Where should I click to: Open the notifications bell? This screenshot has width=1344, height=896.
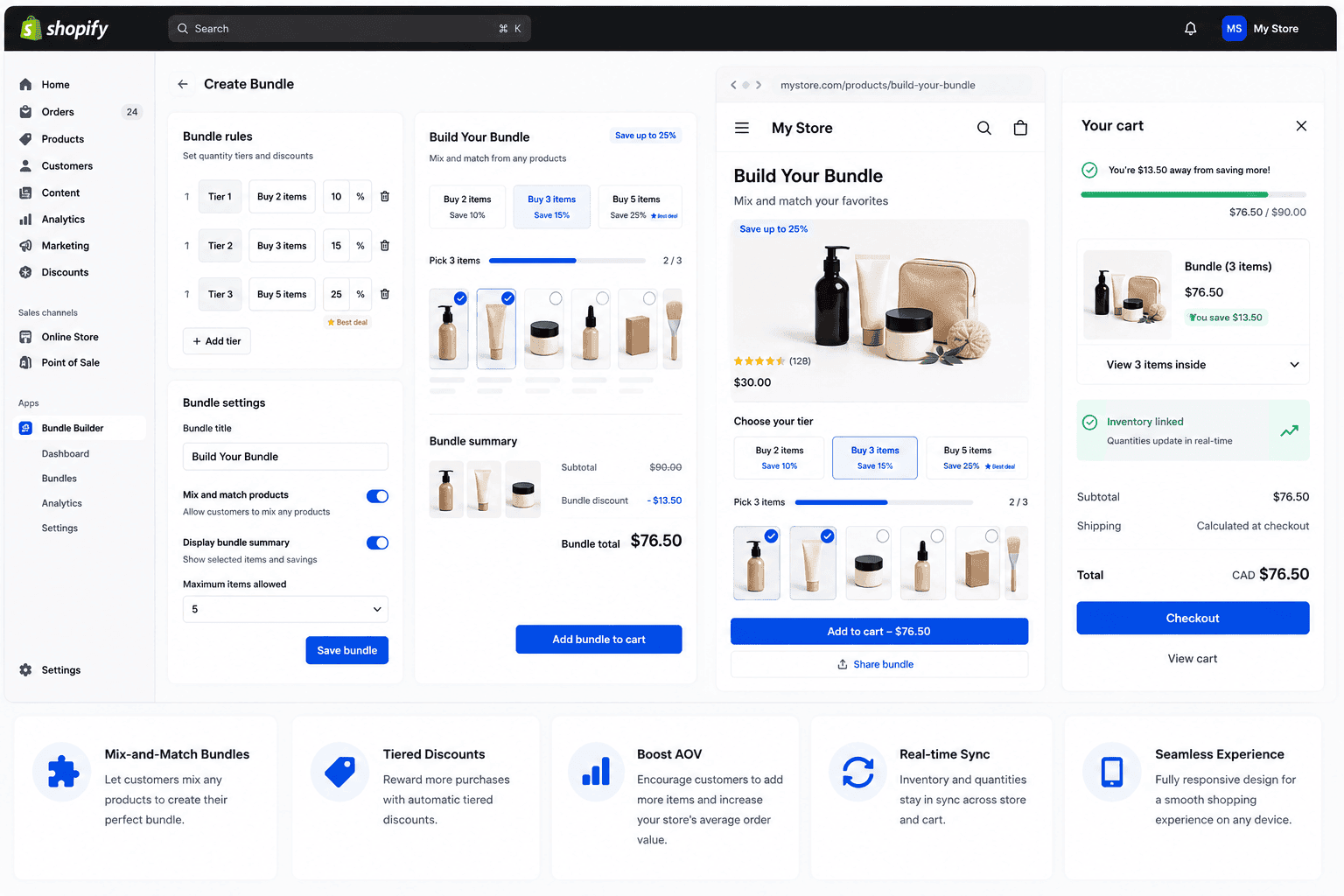pyautogui.click(x=1190, y=29)
